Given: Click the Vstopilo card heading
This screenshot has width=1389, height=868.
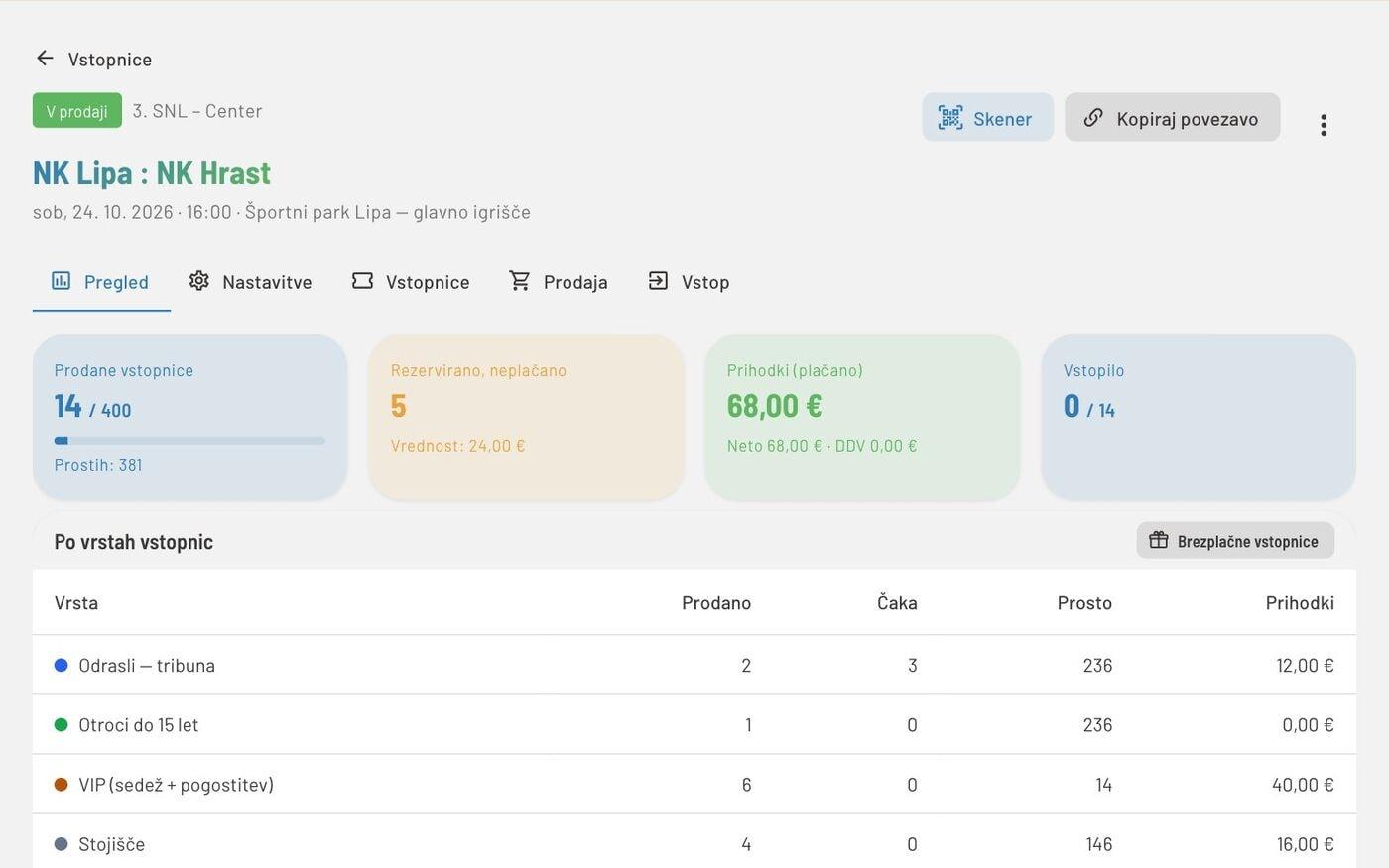Looking at the screenshot, I should click(1094, 370).
